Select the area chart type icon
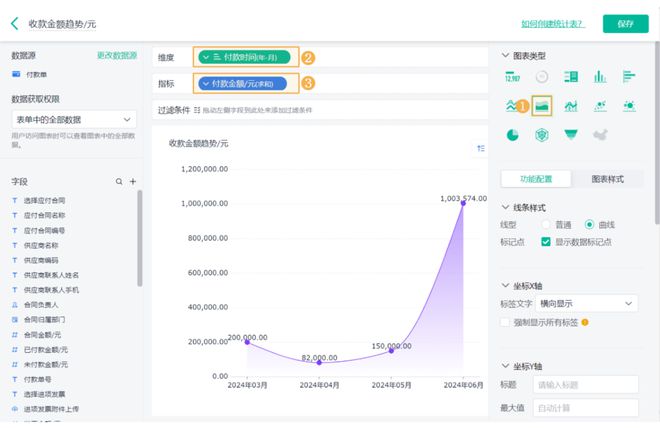 tap(543, 105)
